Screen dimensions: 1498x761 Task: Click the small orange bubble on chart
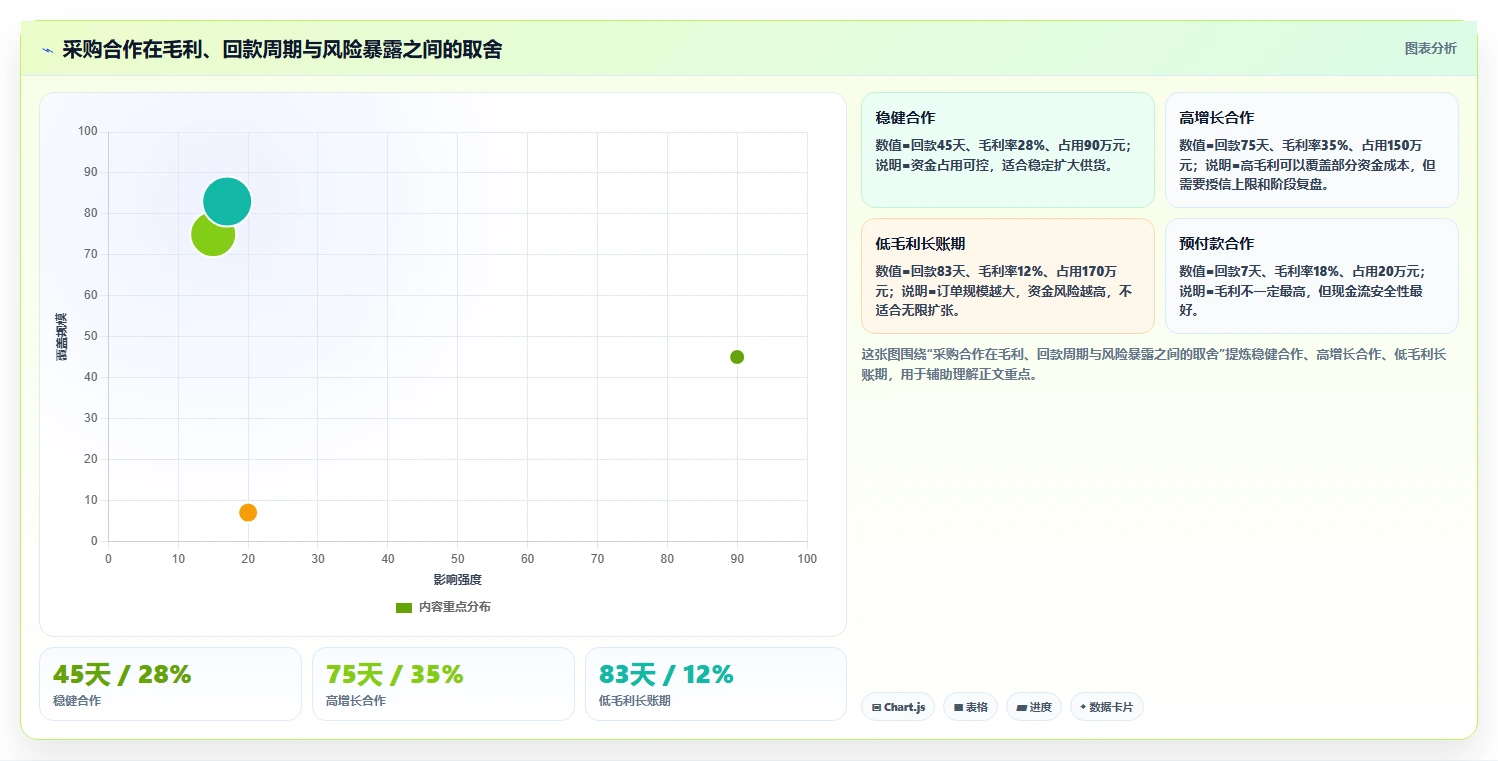(x=248, y=512)
